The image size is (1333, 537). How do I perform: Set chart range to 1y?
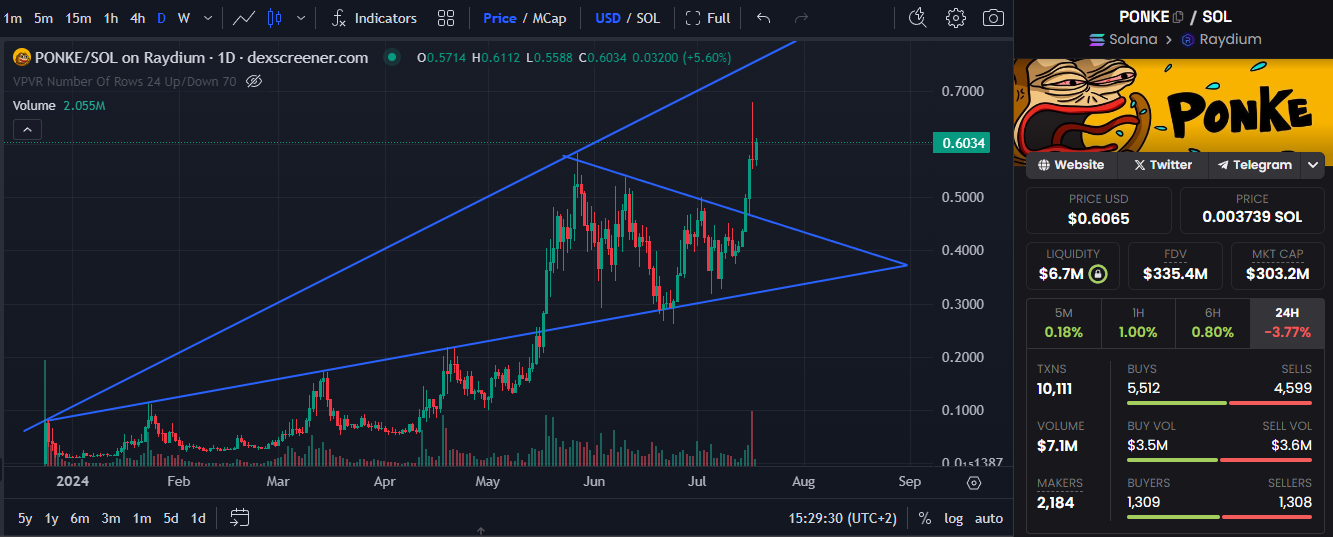click(x=52, y=518)
